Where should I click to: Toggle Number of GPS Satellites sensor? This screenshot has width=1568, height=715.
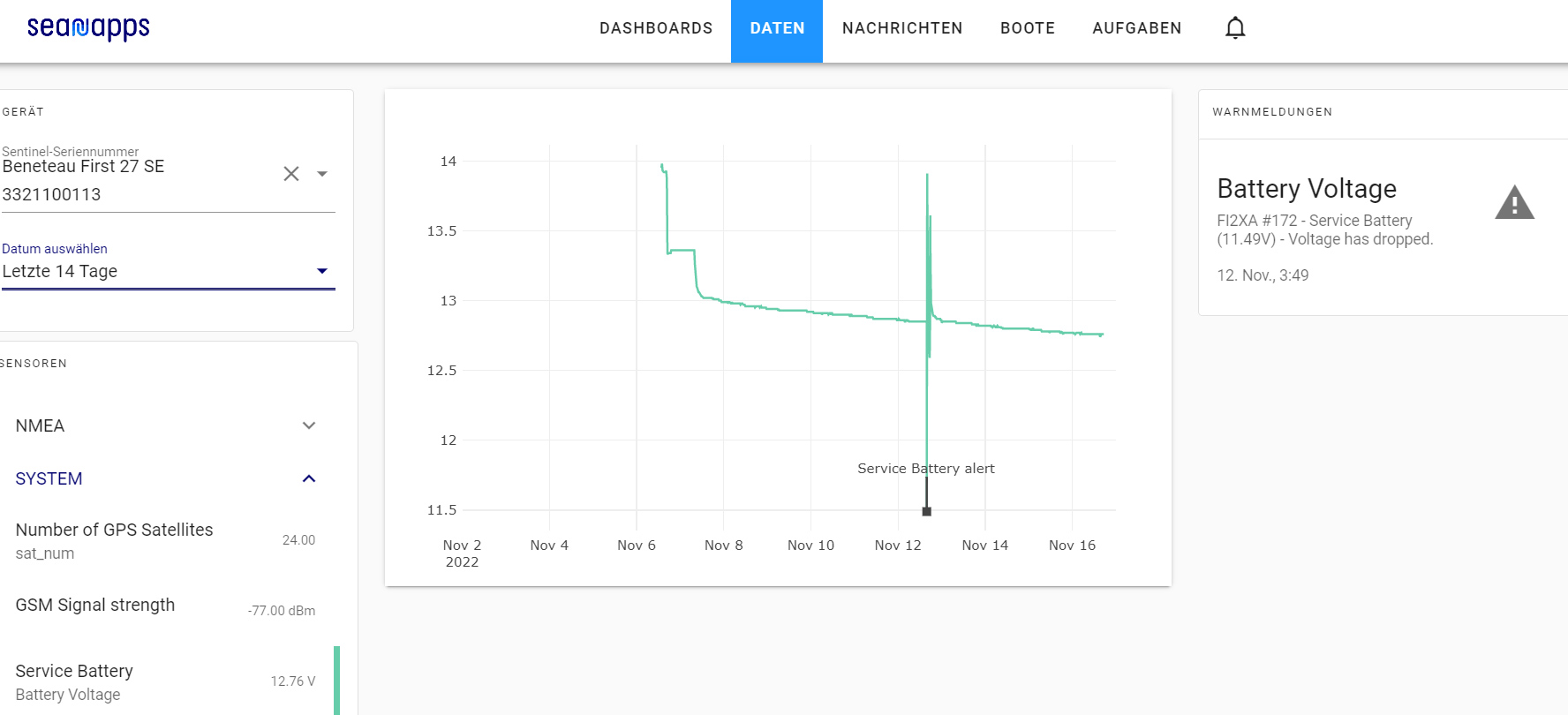[x=165, y=540]
